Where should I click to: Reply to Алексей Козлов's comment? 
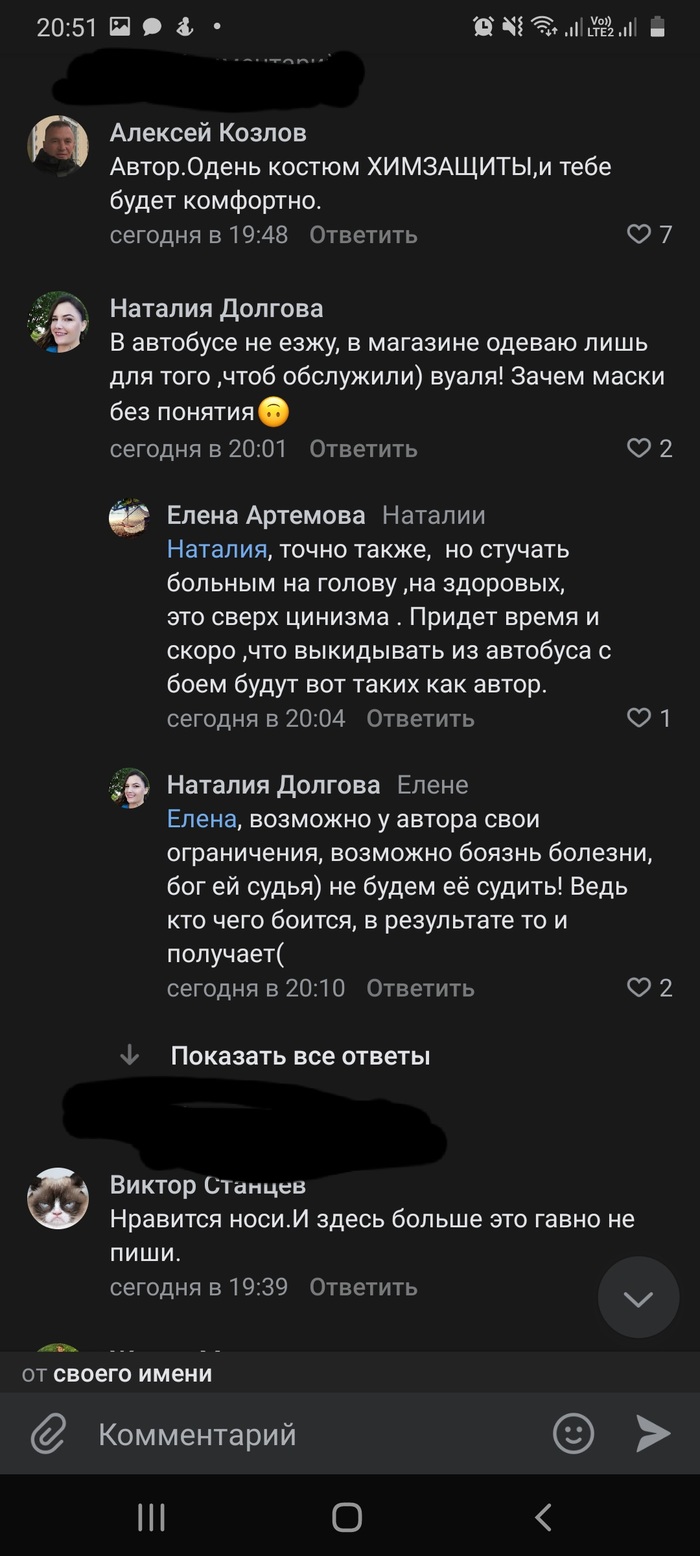click(x=363, y=235)
